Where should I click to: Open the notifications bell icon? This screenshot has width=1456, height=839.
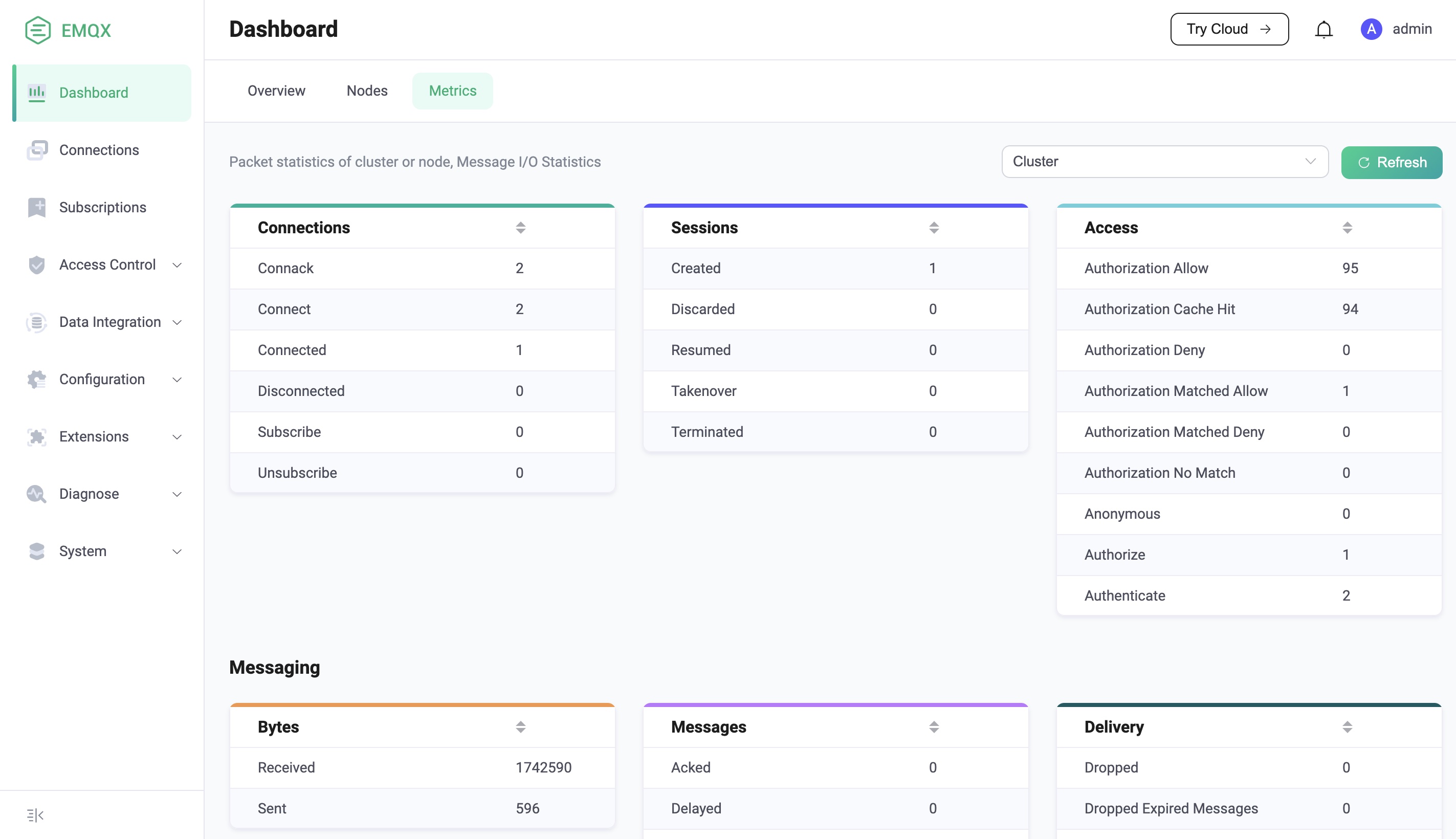[x=1323, y=29]
